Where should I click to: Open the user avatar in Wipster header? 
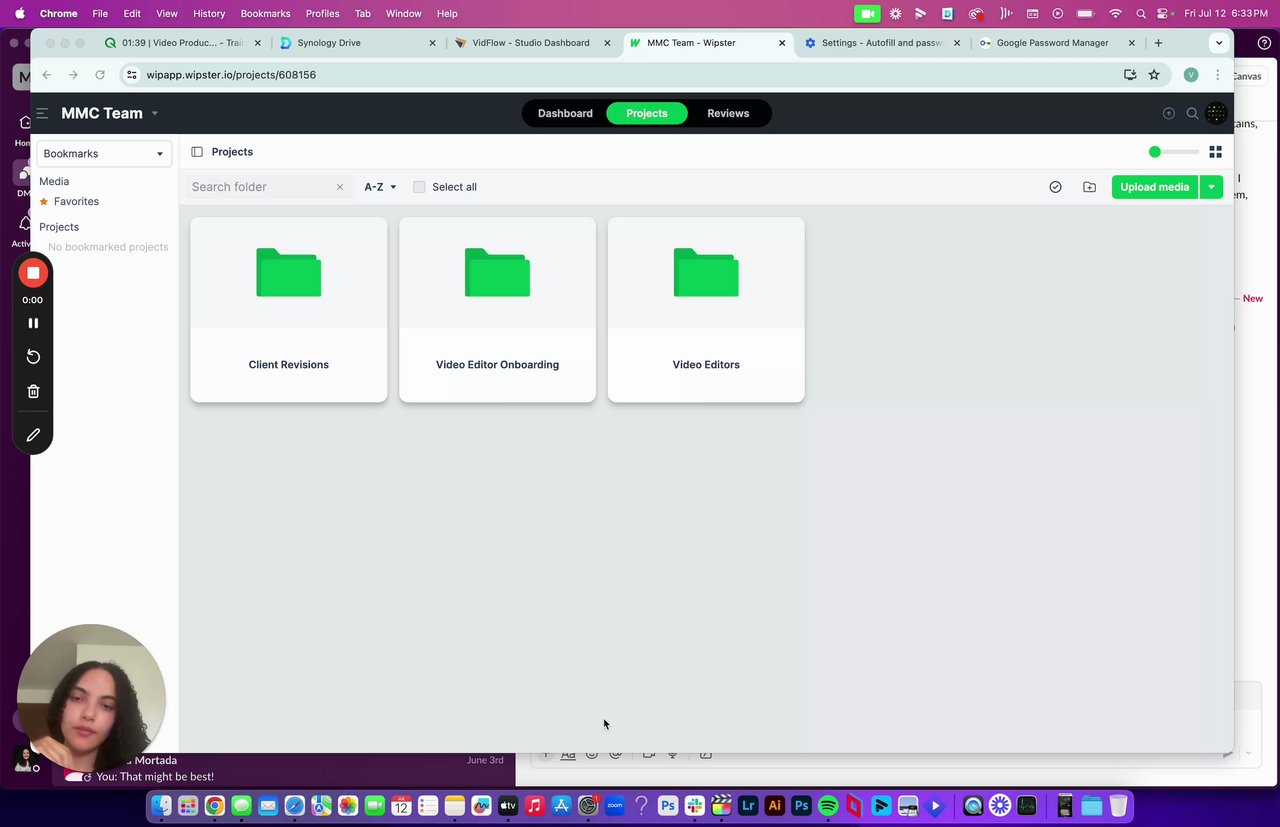1216,113
